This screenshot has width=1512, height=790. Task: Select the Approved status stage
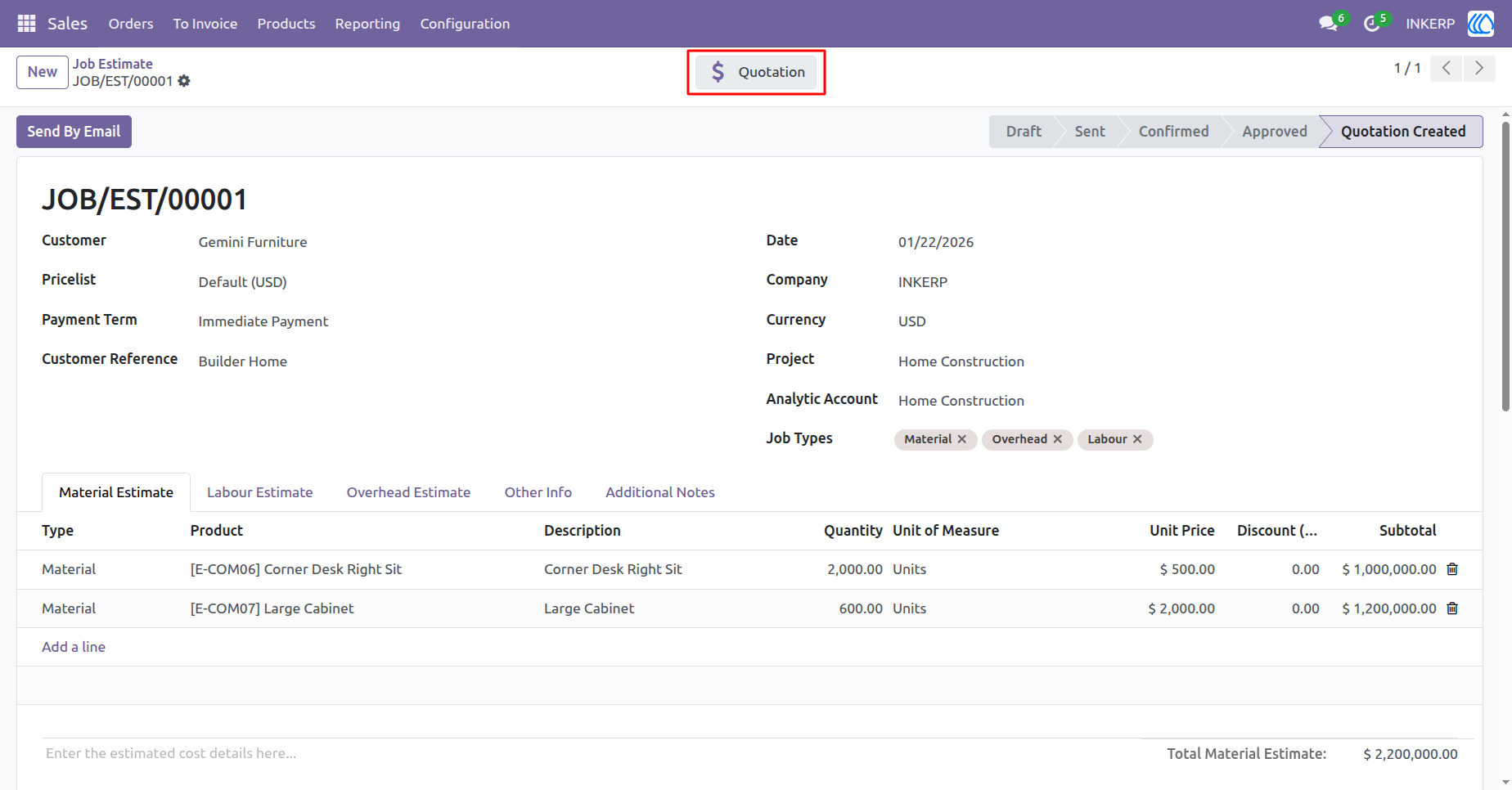pos(1274,132)
